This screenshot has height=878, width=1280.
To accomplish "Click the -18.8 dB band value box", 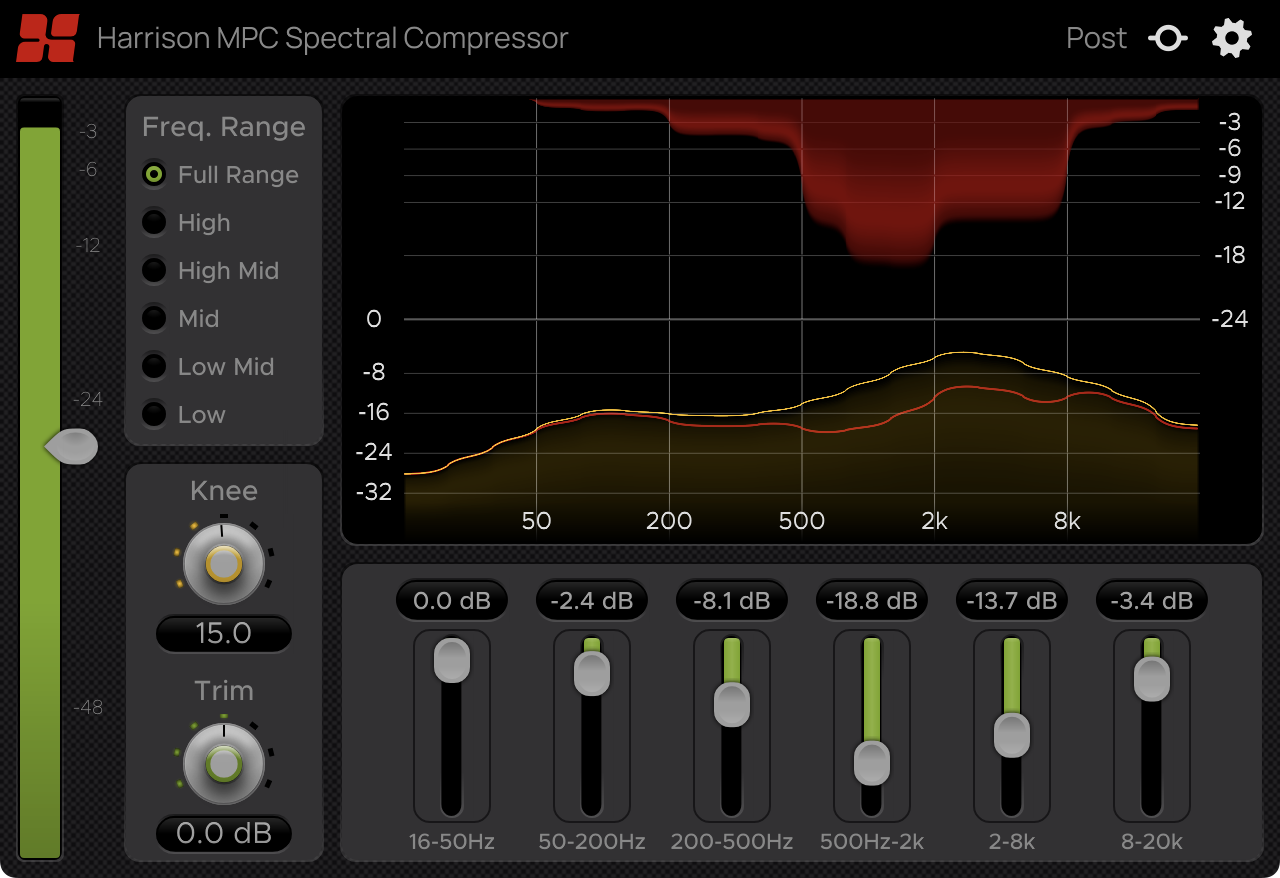I will pos(872,601).
